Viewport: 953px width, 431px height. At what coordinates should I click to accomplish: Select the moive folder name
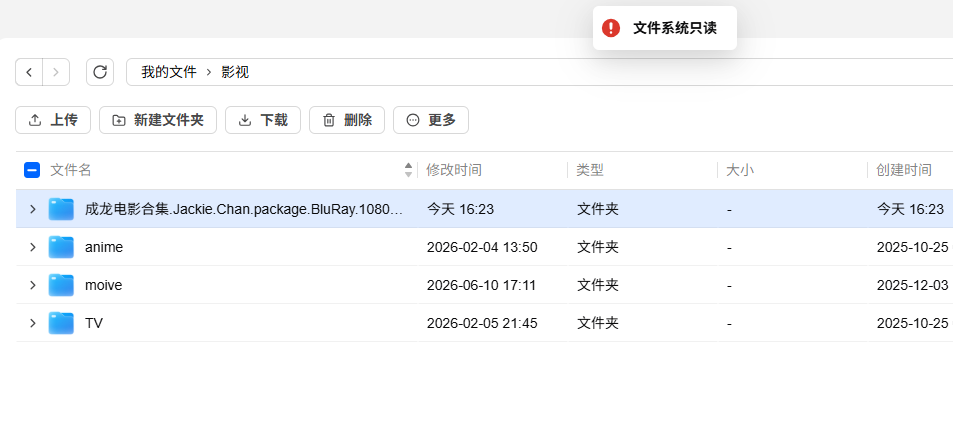103,285
